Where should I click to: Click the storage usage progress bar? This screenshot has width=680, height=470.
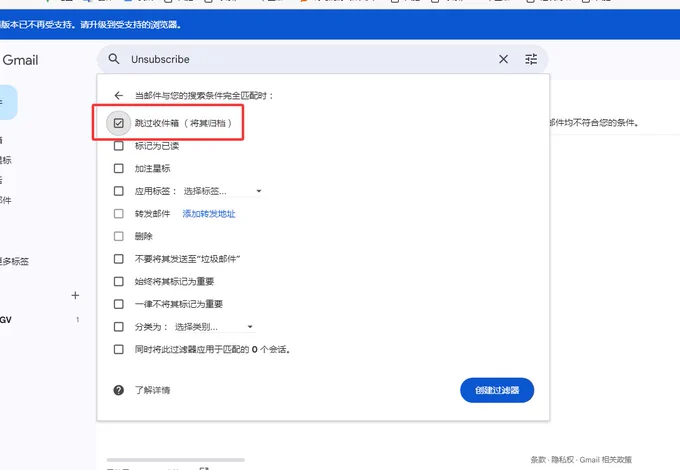[176, 460]
